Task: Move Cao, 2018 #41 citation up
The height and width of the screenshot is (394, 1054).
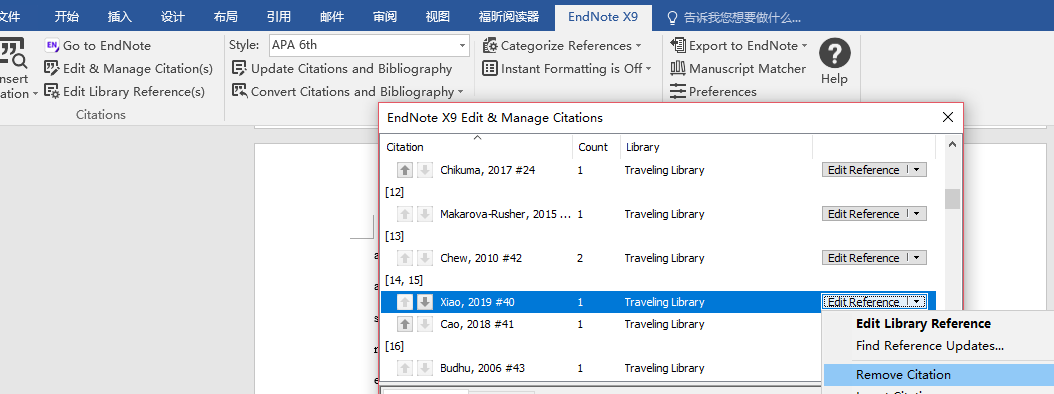Action: point(405,324)
